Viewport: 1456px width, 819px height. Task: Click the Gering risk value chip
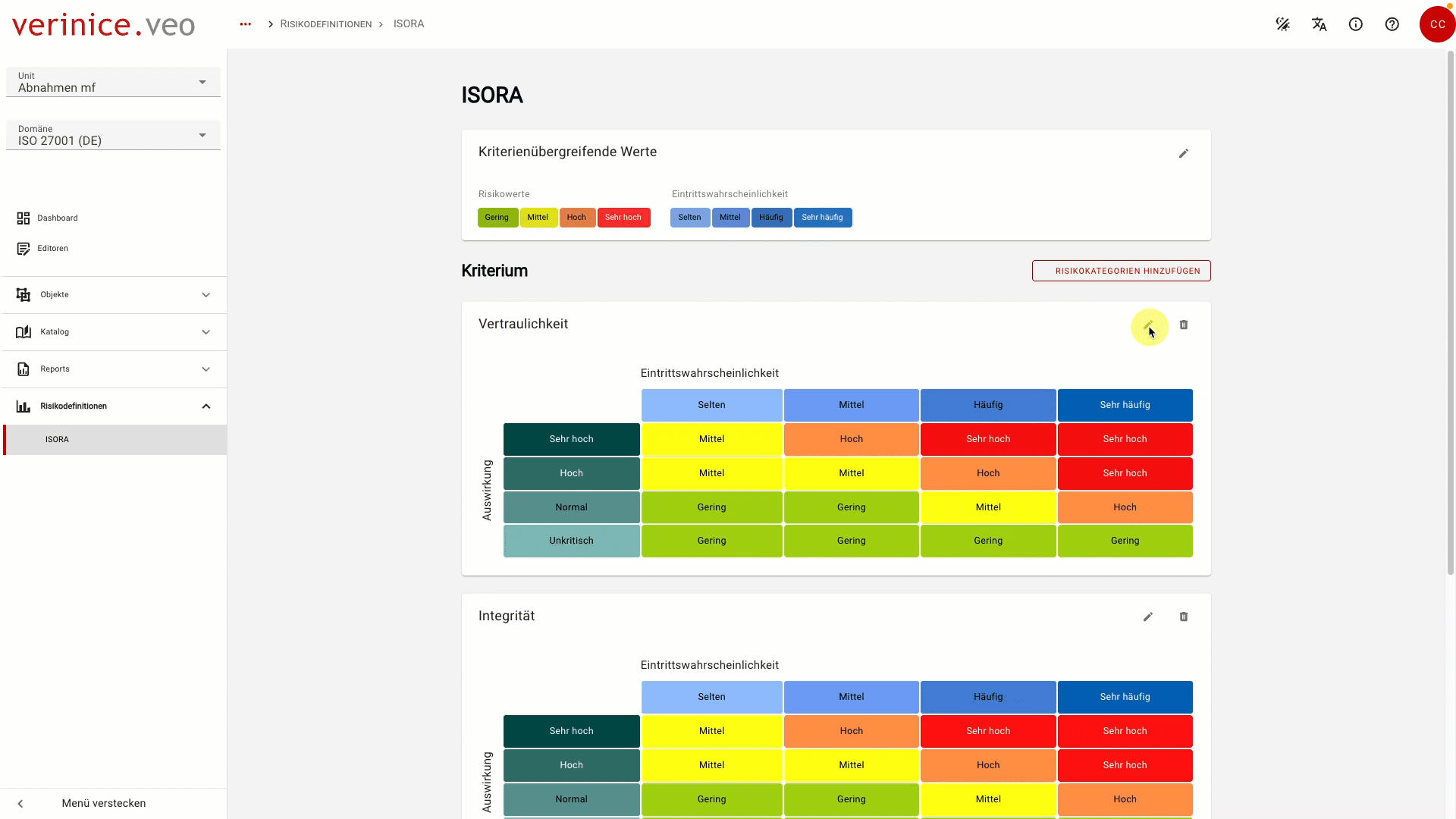[497, 218]
